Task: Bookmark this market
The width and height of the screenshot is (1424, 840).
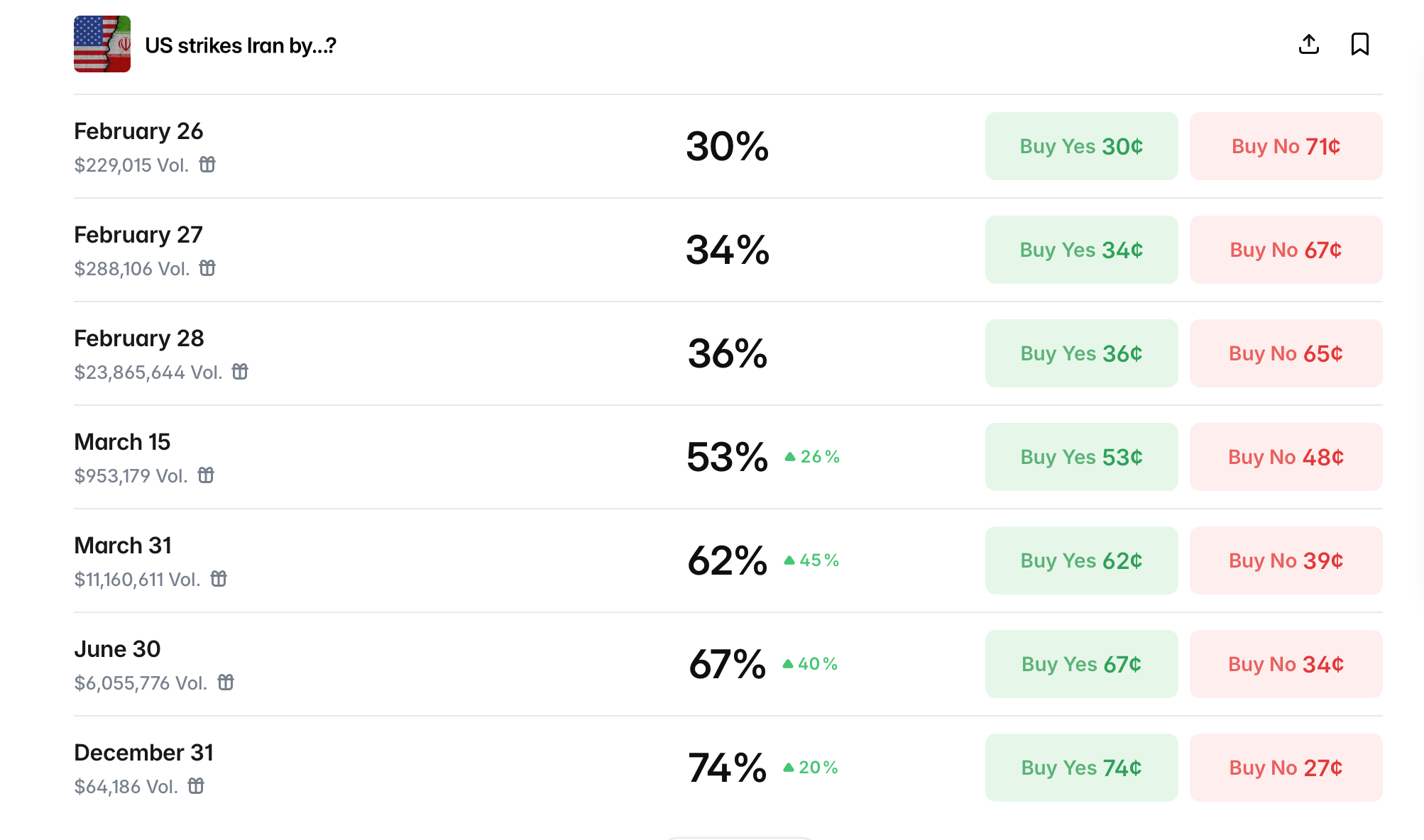Action: point(1359,44)
